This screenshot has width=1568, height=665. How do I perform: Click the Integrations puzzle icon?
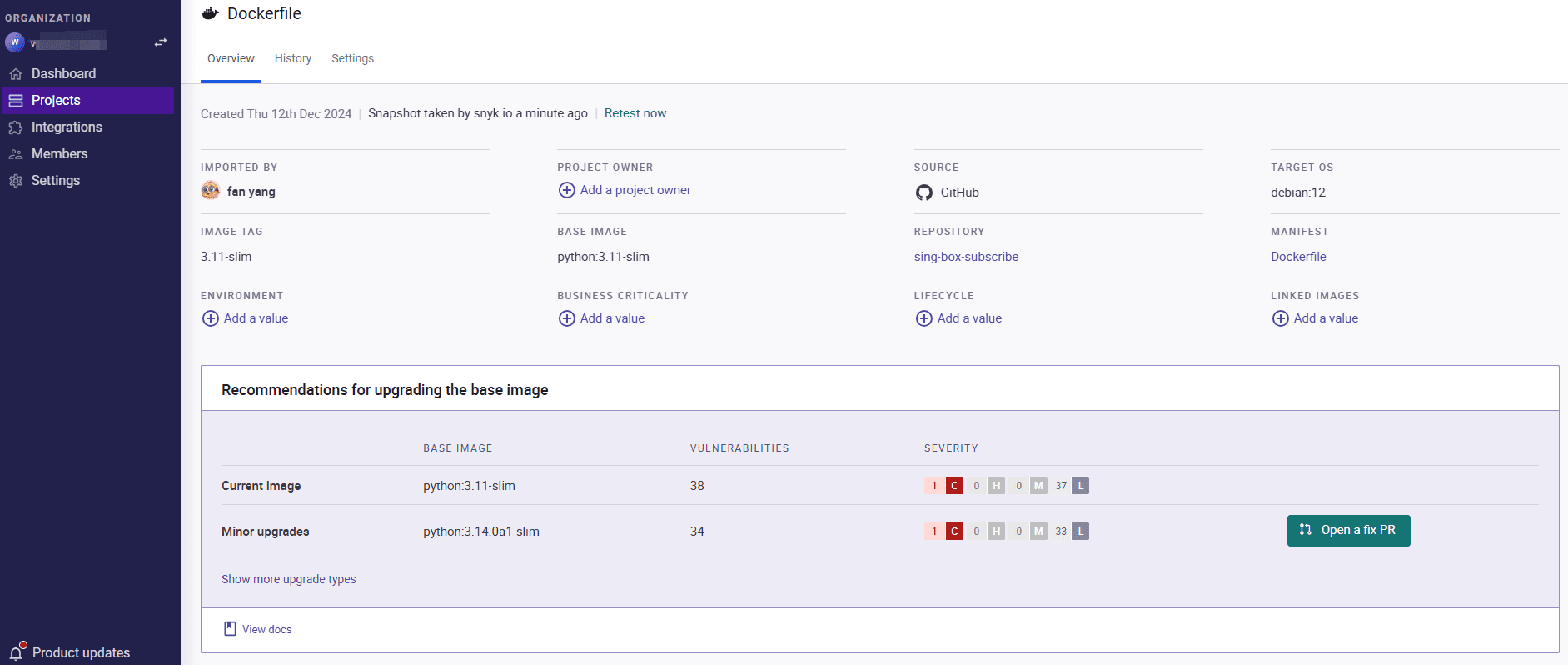click(x=16, y=127)
